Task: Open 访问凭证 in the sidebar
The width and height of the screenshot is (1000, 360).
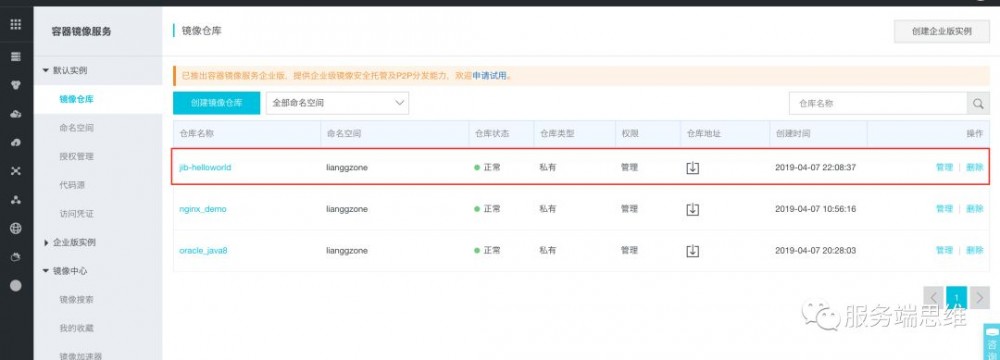Action: (x=77, y=214)
